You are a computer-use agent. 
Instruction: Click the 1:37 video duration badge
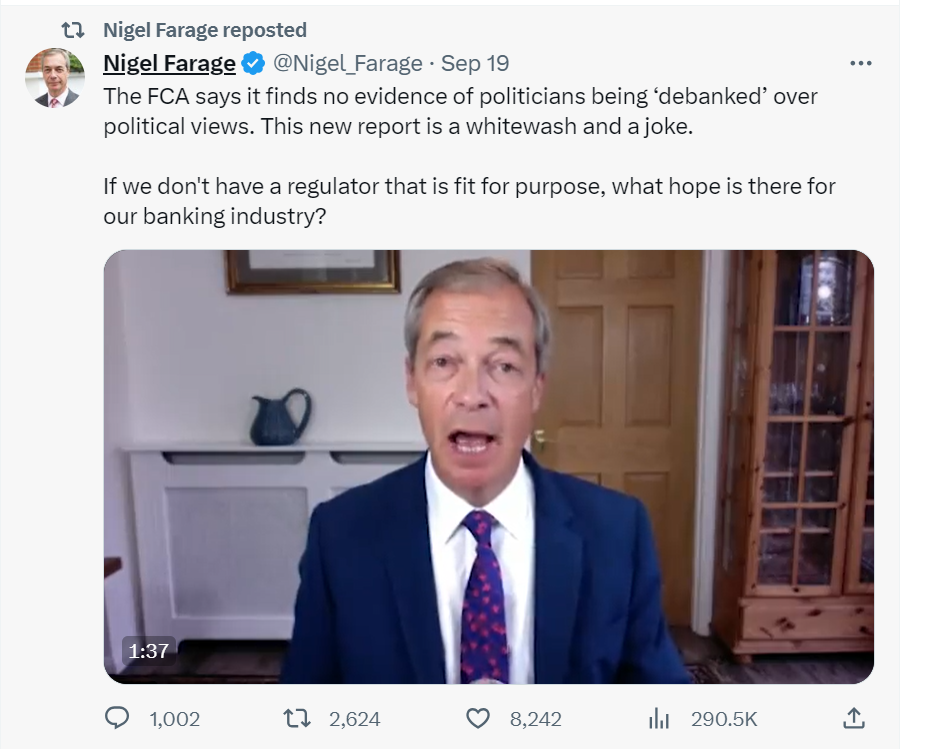148,650
